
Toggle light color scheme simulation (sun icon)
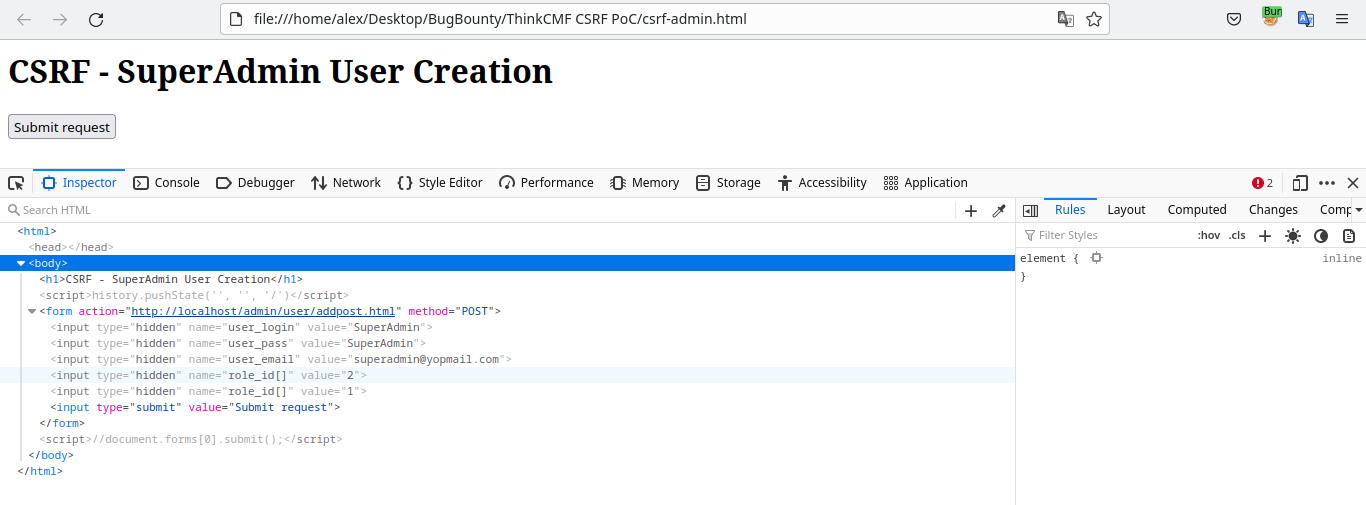click(1293, 236)
